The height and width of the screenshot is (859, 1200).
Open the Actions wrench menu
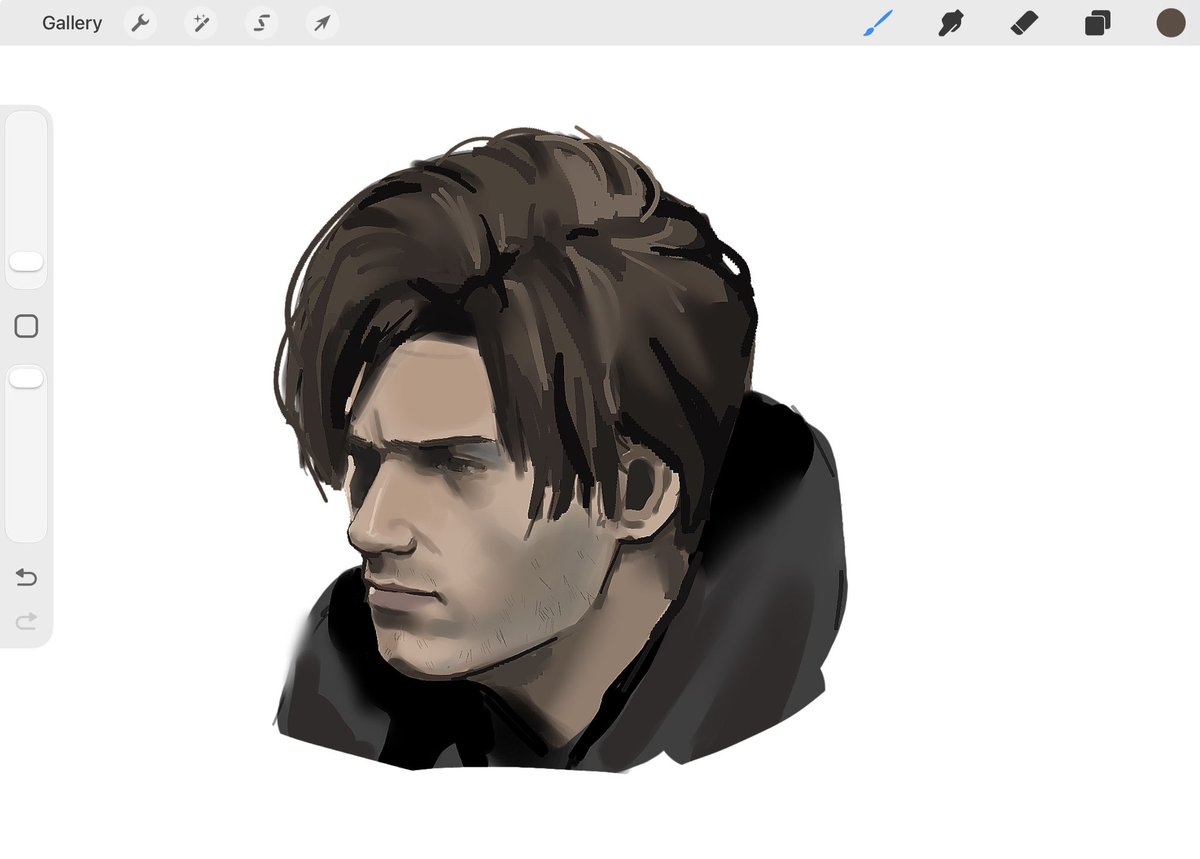tap(140, 23)
